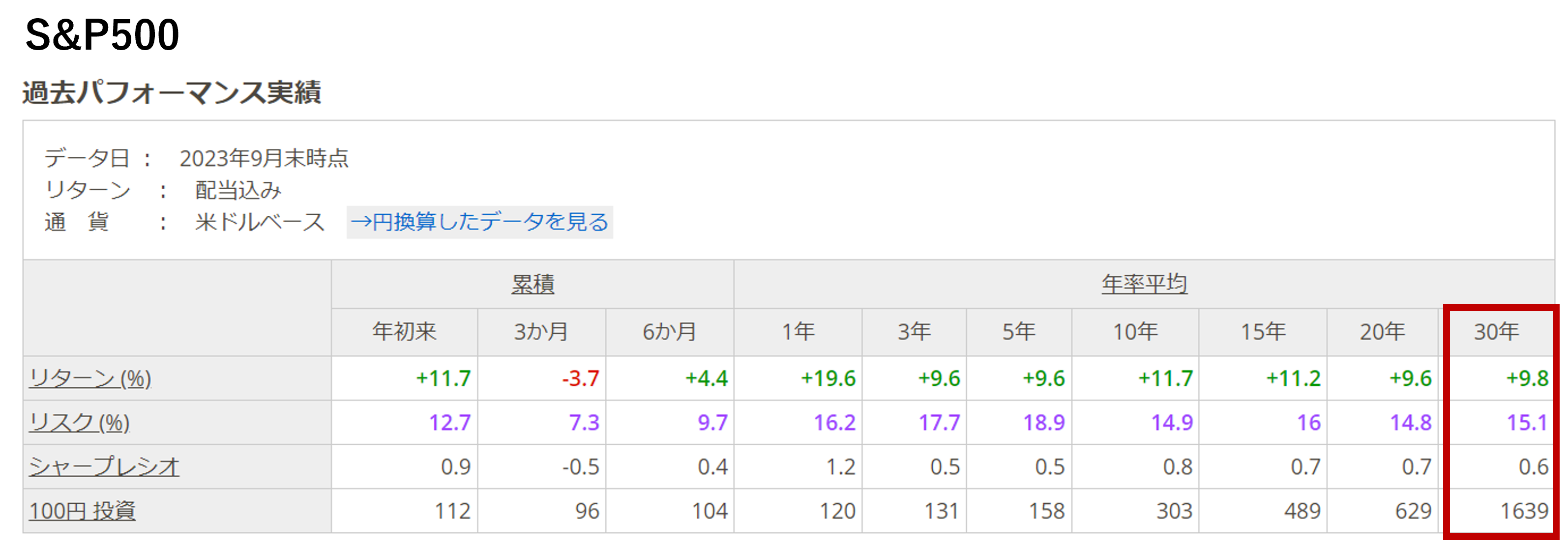1568x547 pixels.
Task: Select the 10年 column header
Action: pos(1135,332)
